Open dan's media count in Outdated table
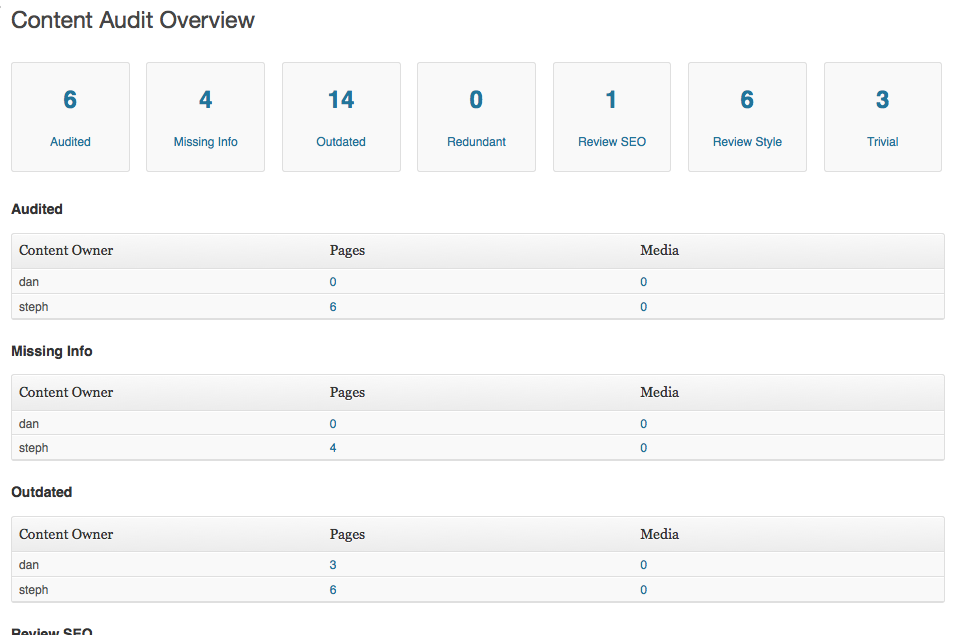Screen dimensions: 956x635 coord(643,565)
